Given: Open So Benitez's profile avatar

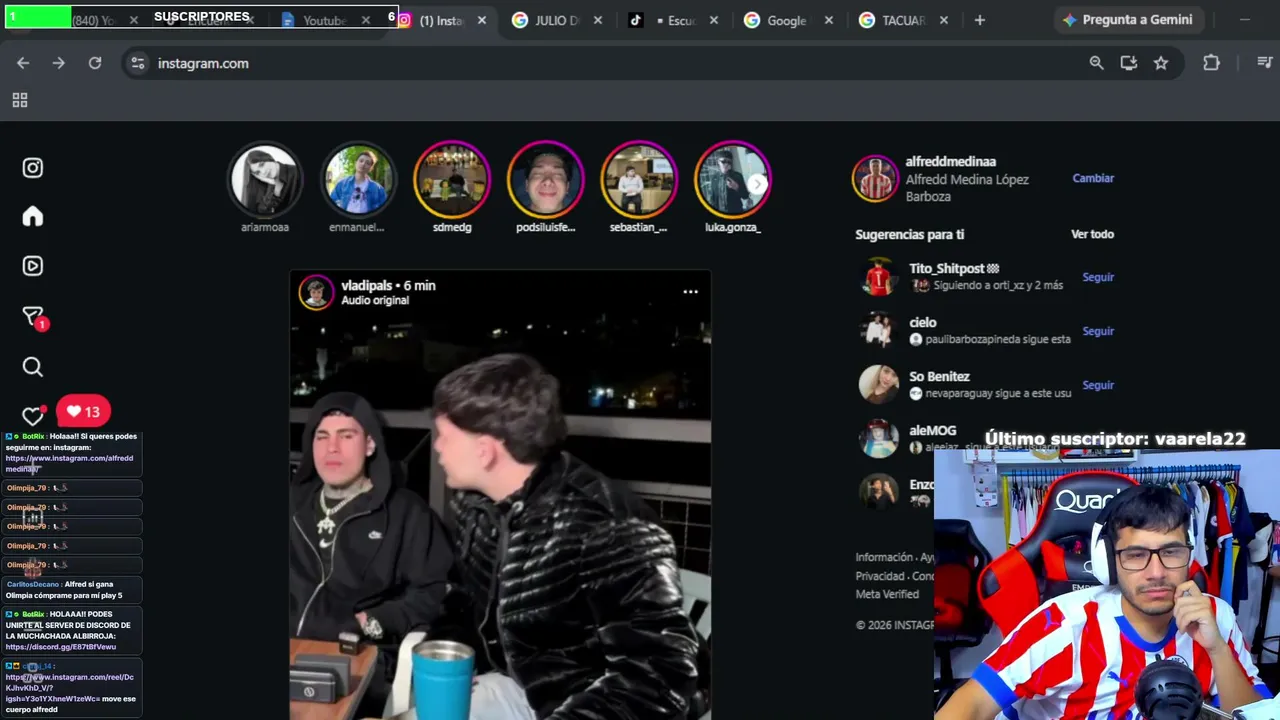Looking at the screenshot, I should click(879, 385).
